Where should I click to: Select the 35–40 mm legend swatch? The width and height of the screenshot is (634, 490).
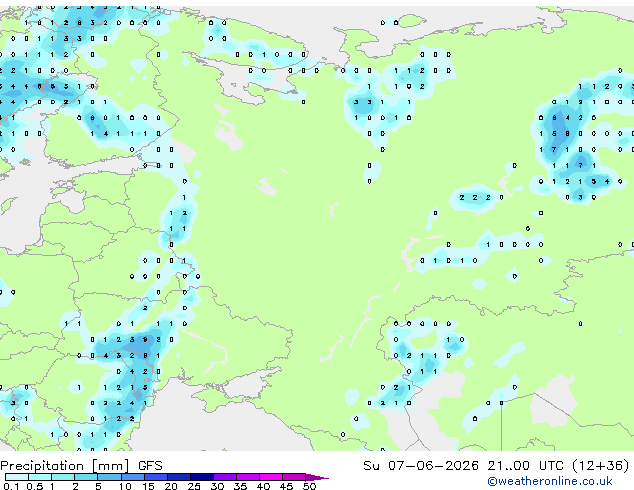(x=247, y=477)
